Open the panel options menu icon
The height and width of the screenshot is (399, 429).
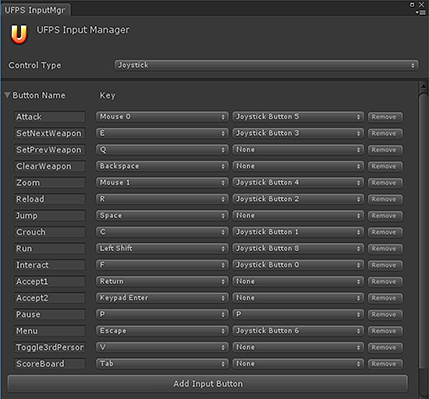pyautogui.click(x=421, y=12)
